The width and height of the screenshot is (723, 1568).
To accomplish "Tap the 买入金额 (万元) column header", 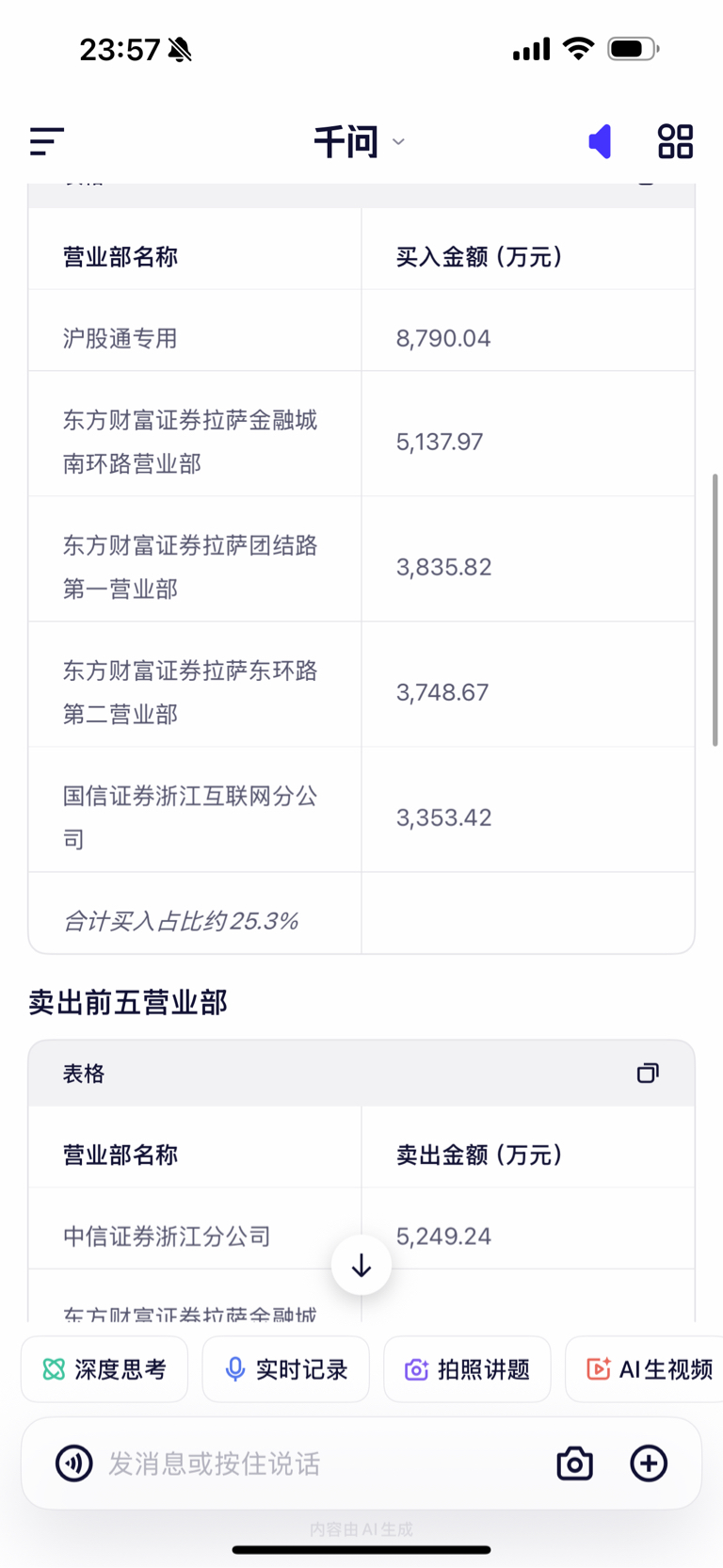I will [479, 257].
